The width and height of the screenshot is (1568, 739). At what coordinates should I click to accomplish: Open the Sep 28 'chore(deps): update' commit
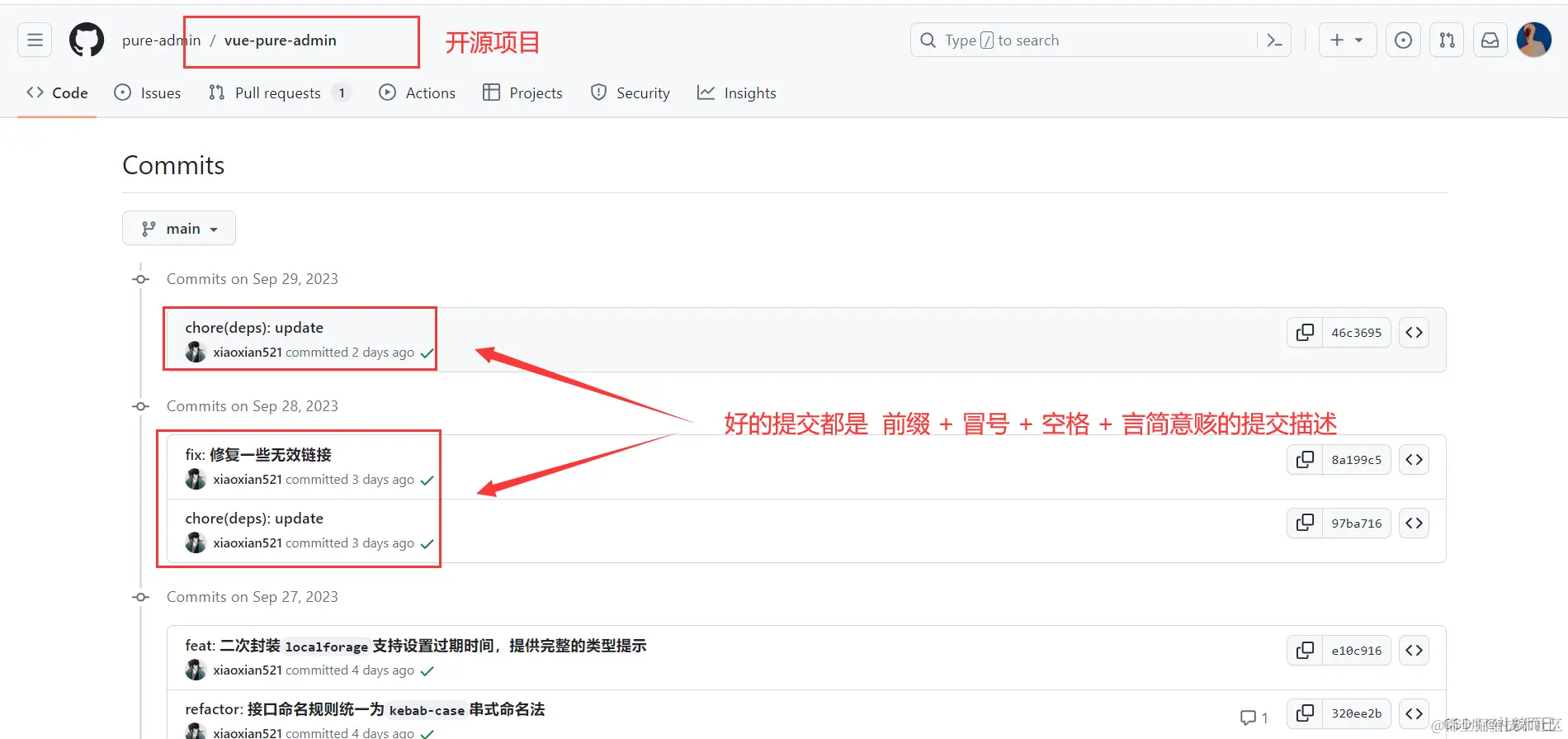[x=254, y=519]
